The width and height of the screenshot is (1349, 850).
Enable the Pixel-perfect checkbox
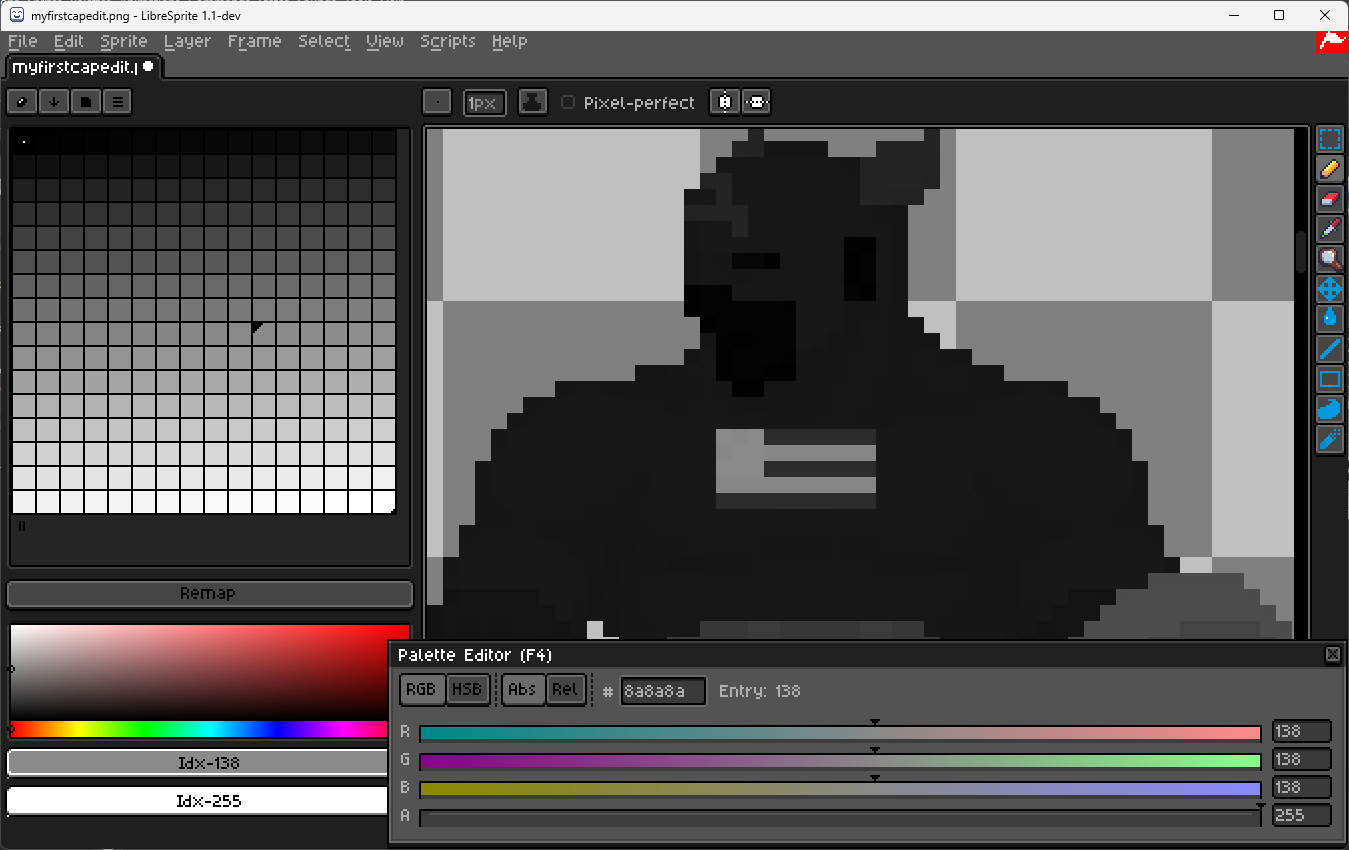(x=568, y=102)
